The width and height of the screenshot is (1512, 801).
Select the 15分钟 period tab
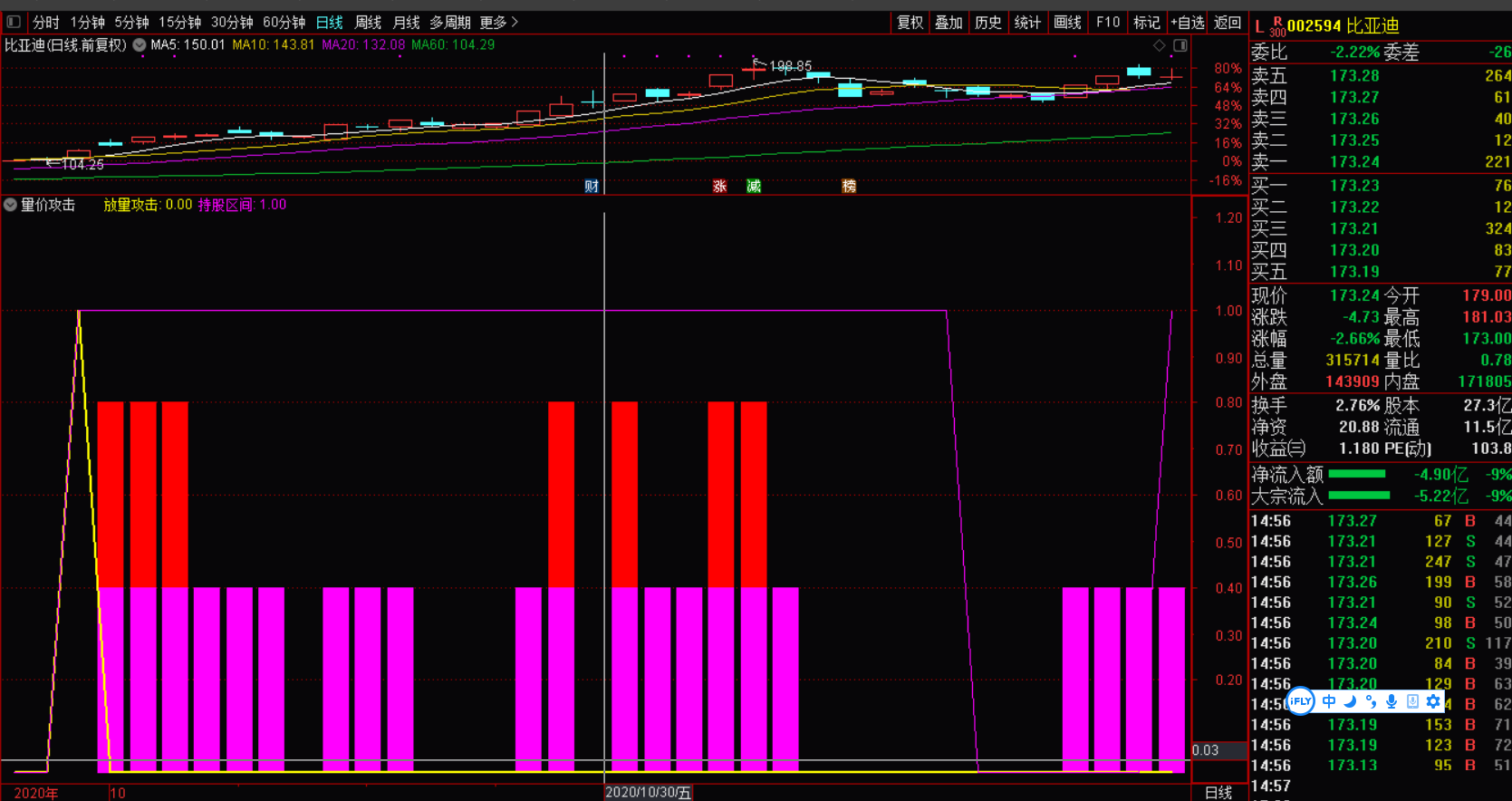[180, 22]
